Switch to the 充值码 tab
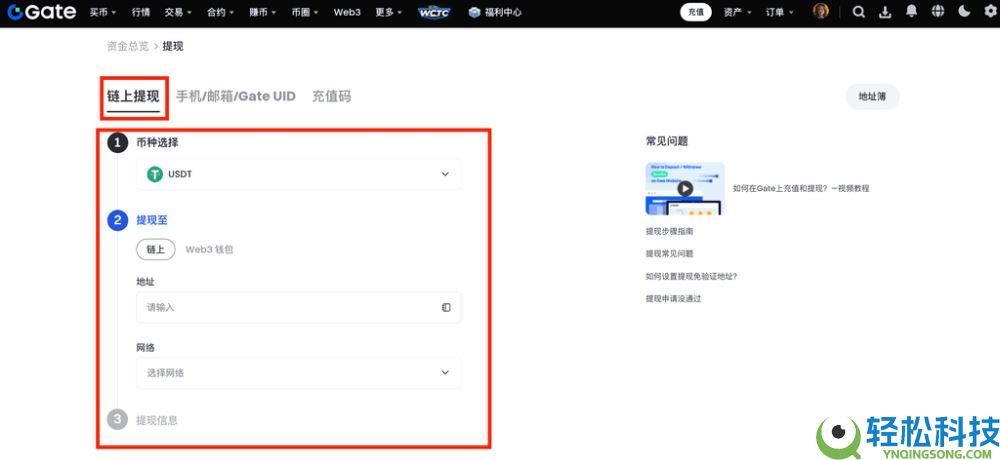 click(331, 96)
